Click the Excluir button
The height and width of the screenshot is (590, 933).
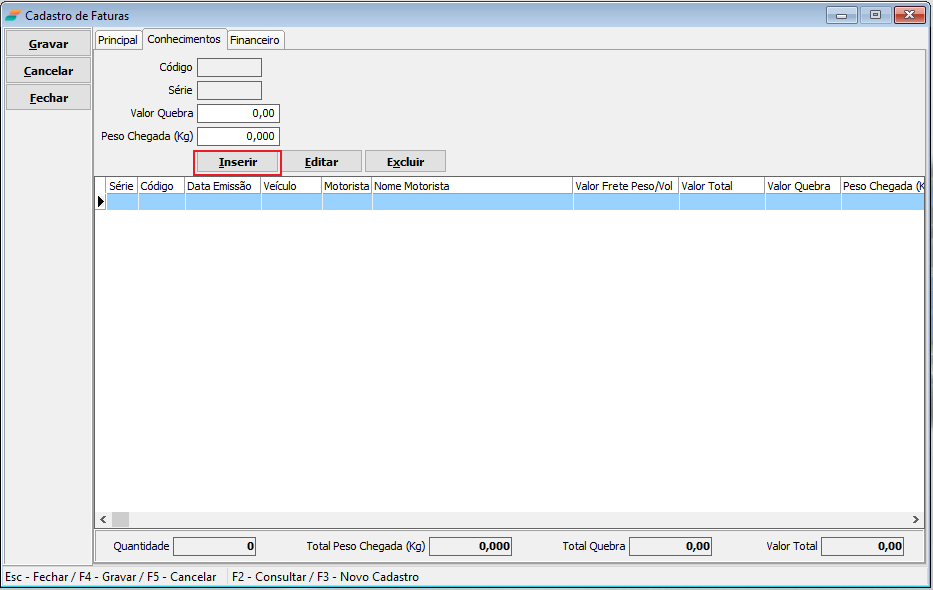405,162
